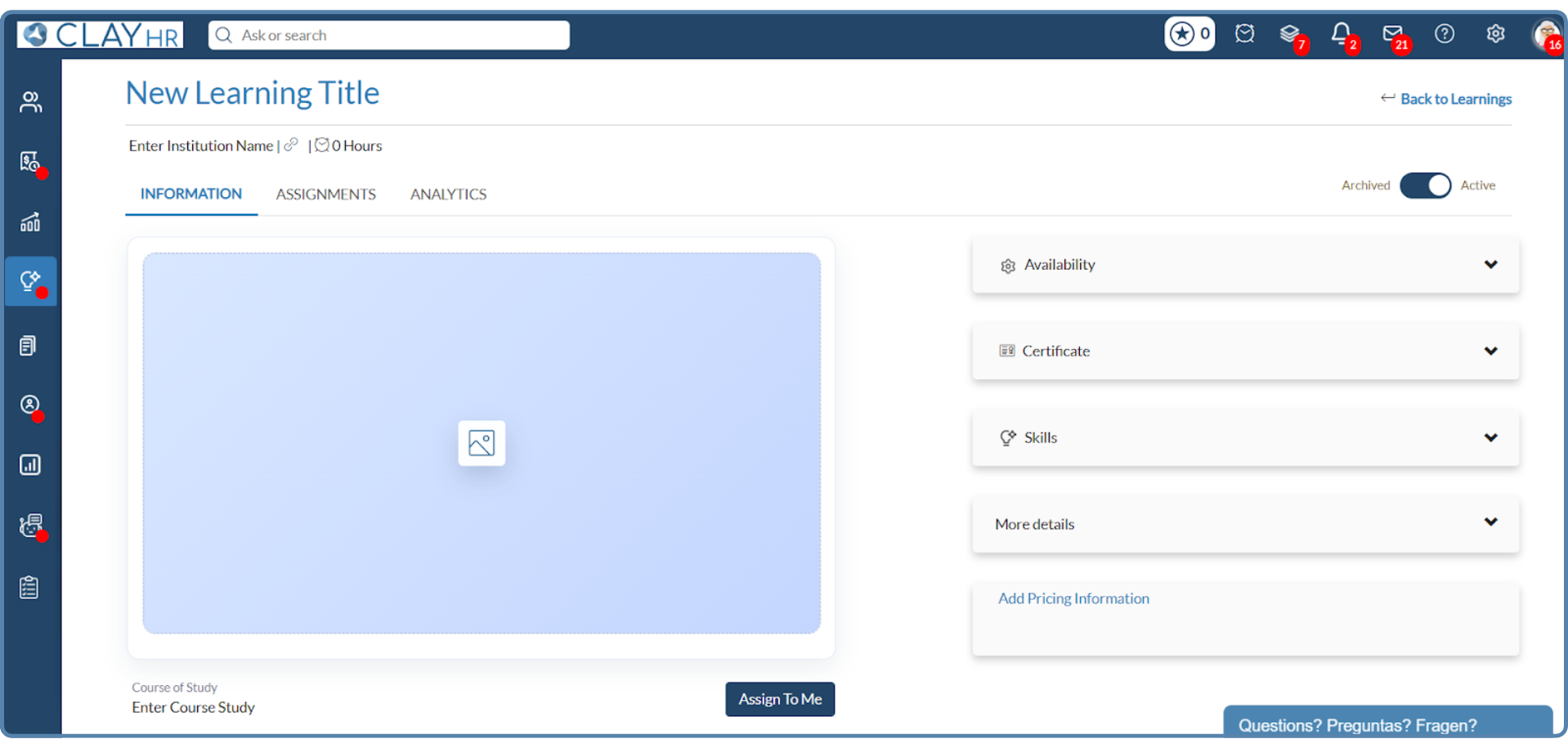Expand the Certificate section chevron

pyautogui.click(x=1491, y=351)
